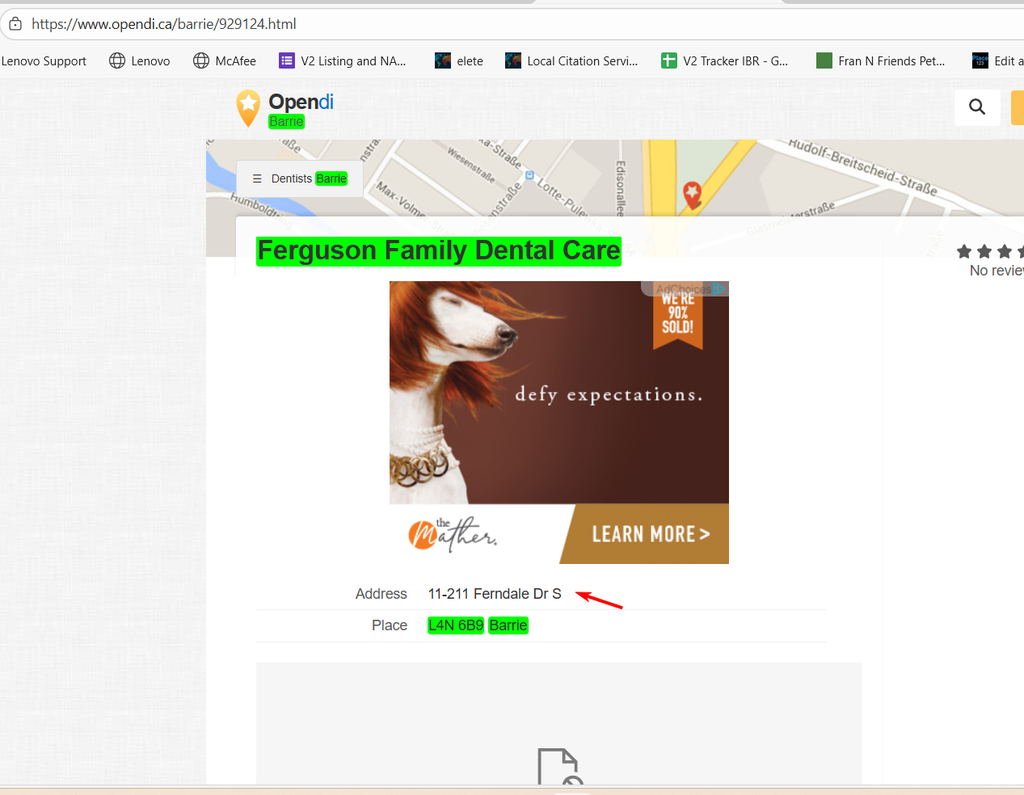Open the V2 Tracker IBR bookmark
Image resolution: width=1024 pixels, height=795 pixels.
725,61
